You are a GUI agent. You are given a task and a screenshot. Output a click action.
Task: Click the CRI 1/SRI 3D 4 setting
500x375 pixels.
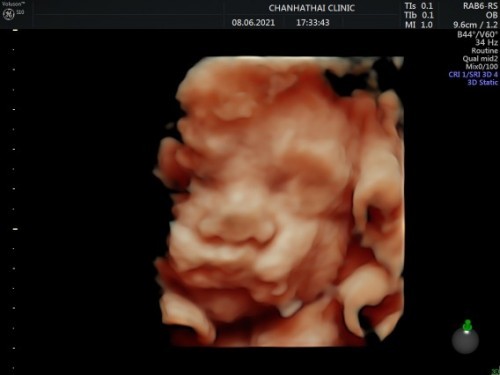pos(473,74)
